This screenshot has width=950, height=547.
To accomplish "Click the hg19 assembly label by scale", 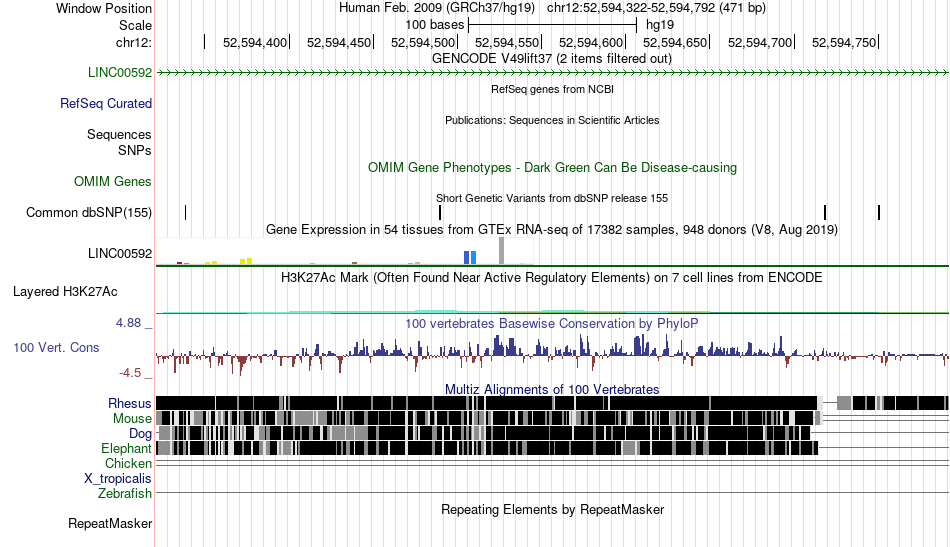I will 660,25.
